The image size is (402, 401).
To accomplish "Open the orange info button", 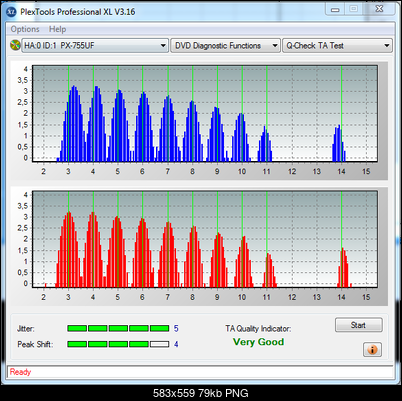I will pyautogui.click(x=372, y=350).
